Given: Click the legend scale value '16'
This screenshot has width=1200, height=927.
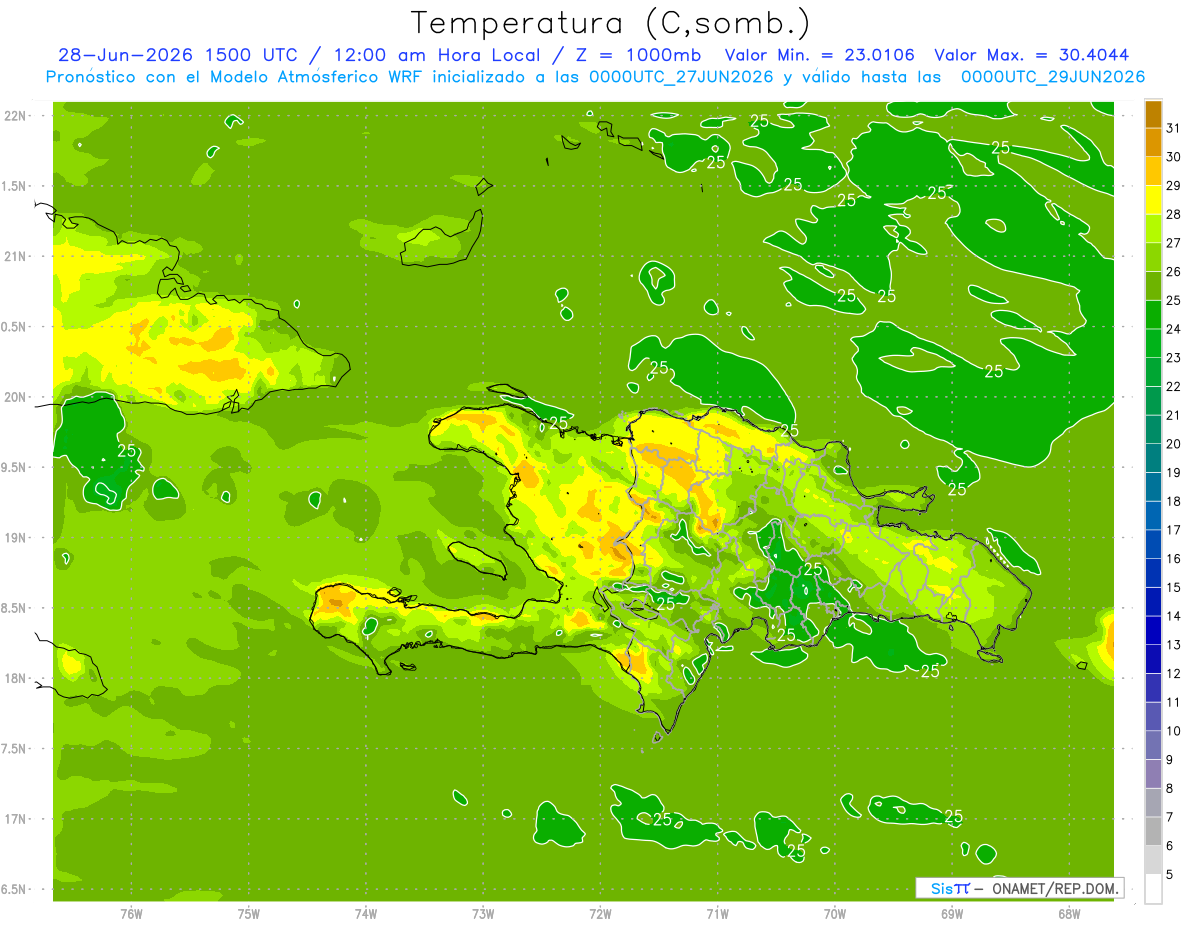Looking at the screenshot, I should 1173,559.
